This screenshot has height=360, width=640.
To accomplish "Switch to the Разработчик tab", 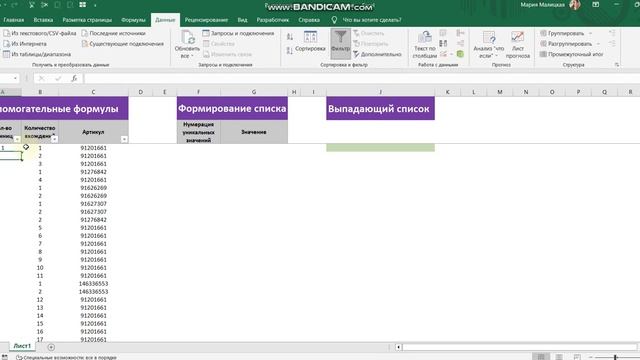I will coord(273,20).
